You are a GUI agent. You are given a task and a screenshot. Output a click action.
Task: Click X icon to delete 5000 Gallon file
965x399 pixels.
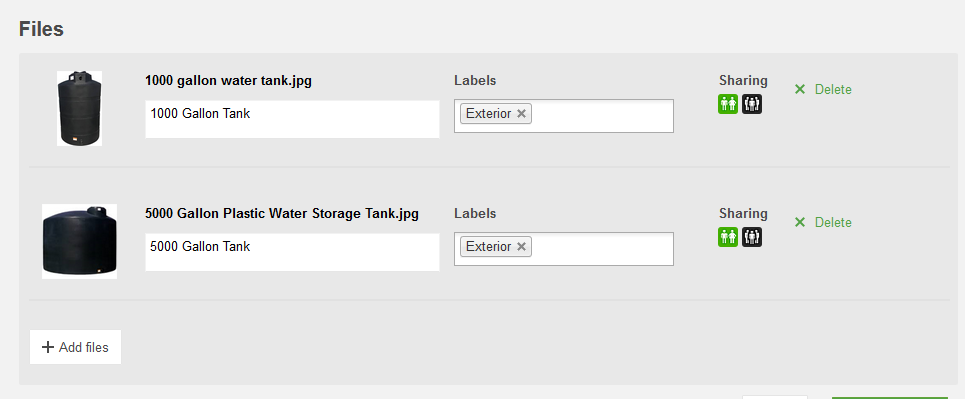pos(800,222)
